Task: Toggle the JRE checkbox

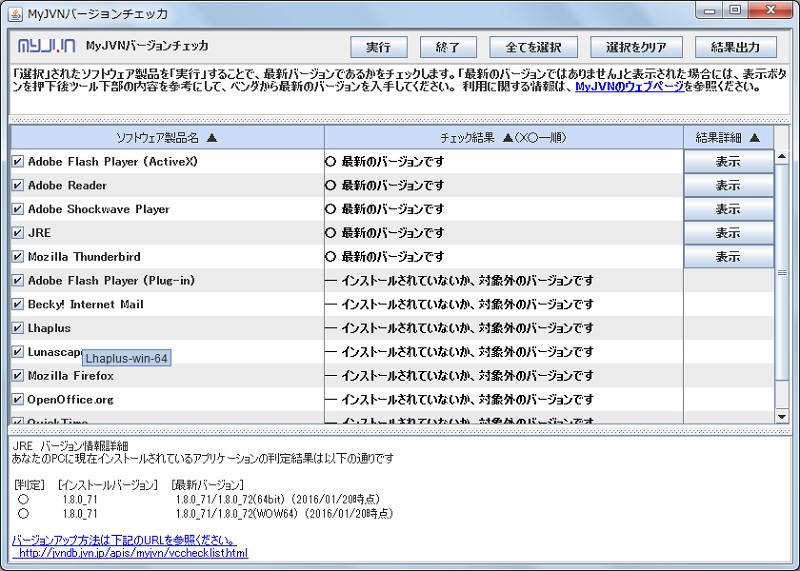Action: click(18, 233)
